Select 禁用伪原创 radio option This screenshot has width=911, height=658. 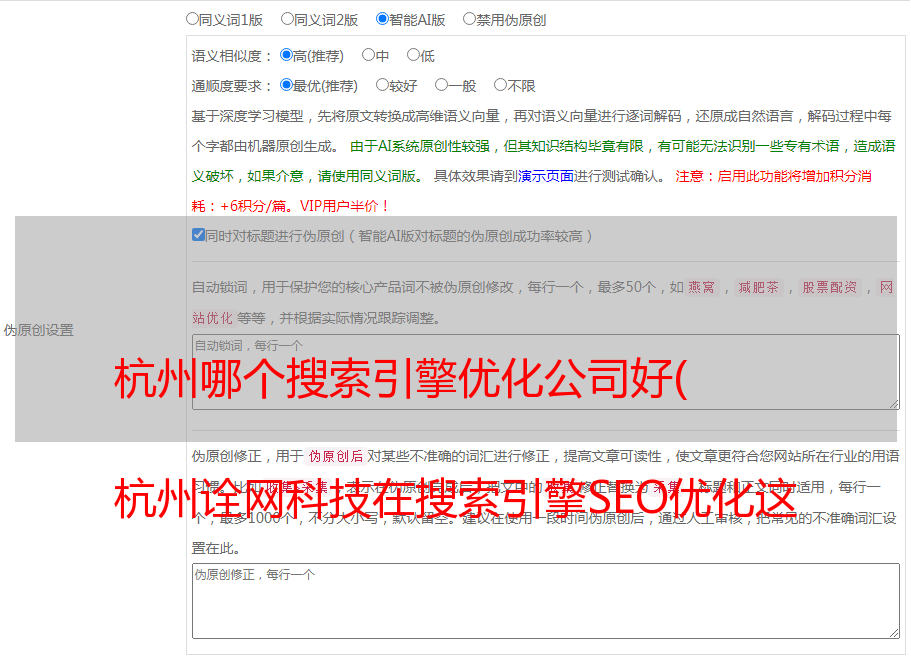(x=469, y=19)
